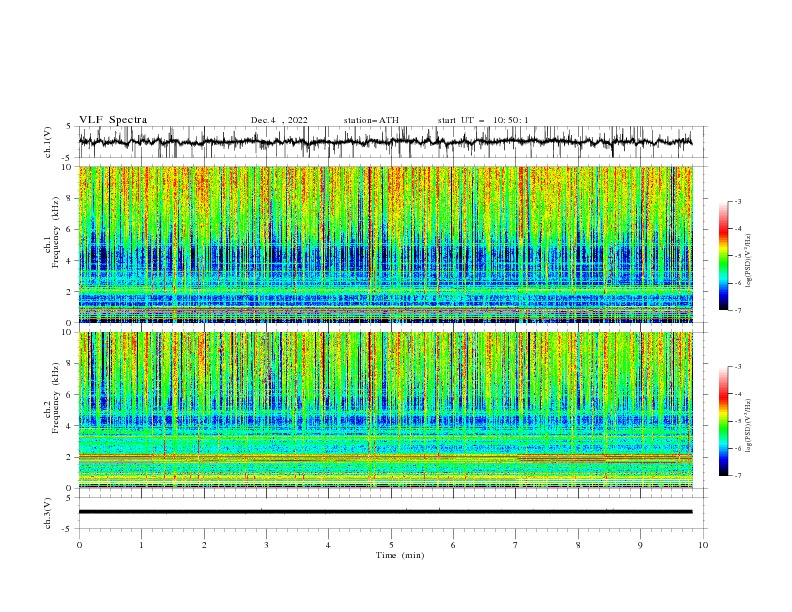Click the "6" tick on the time axis
The height and width of the screenshot is (612, 792).
453,545
